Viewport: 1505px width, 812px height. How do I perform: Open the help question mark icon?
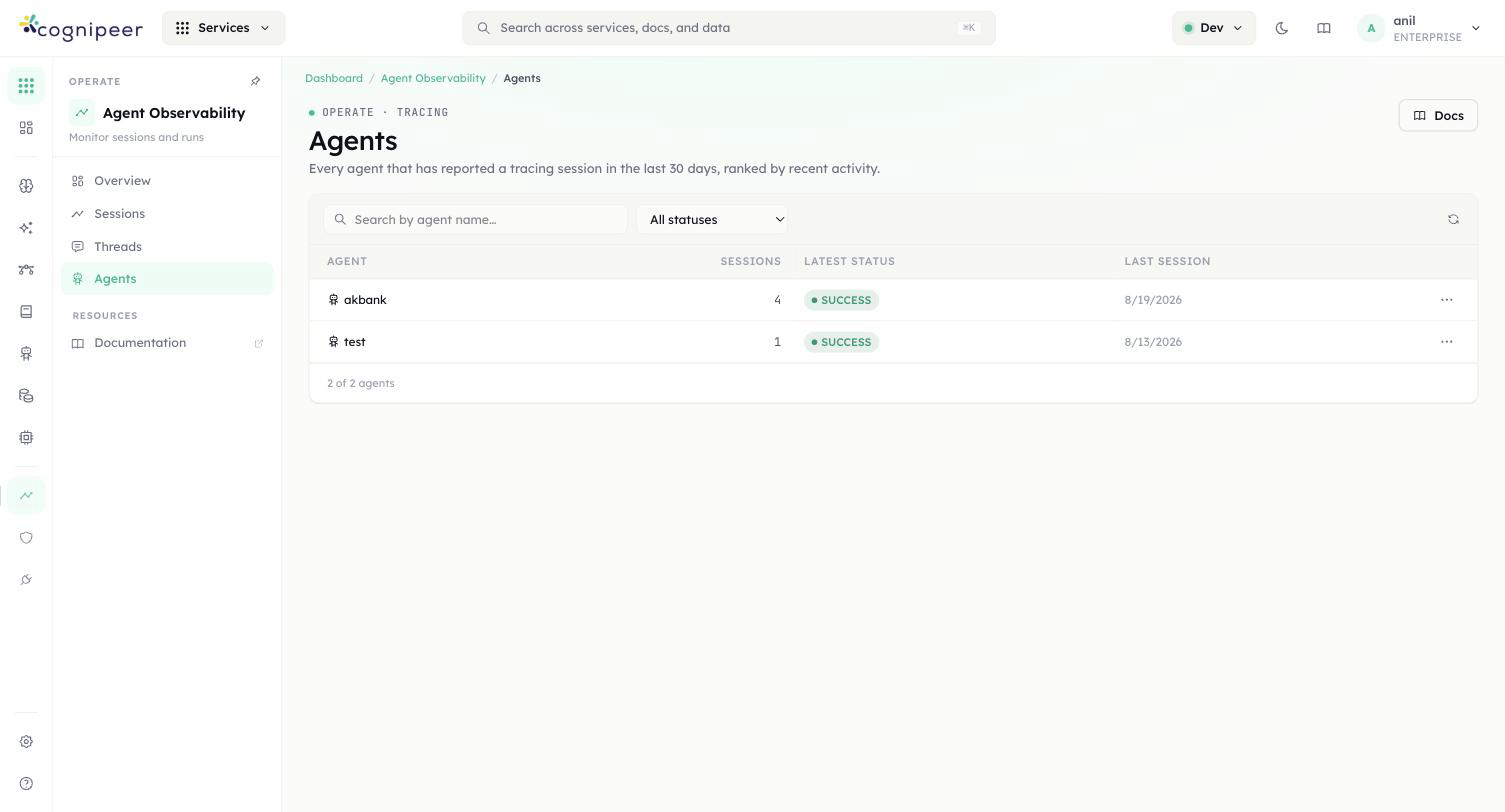pyautogui.click(x=26, y=784)
